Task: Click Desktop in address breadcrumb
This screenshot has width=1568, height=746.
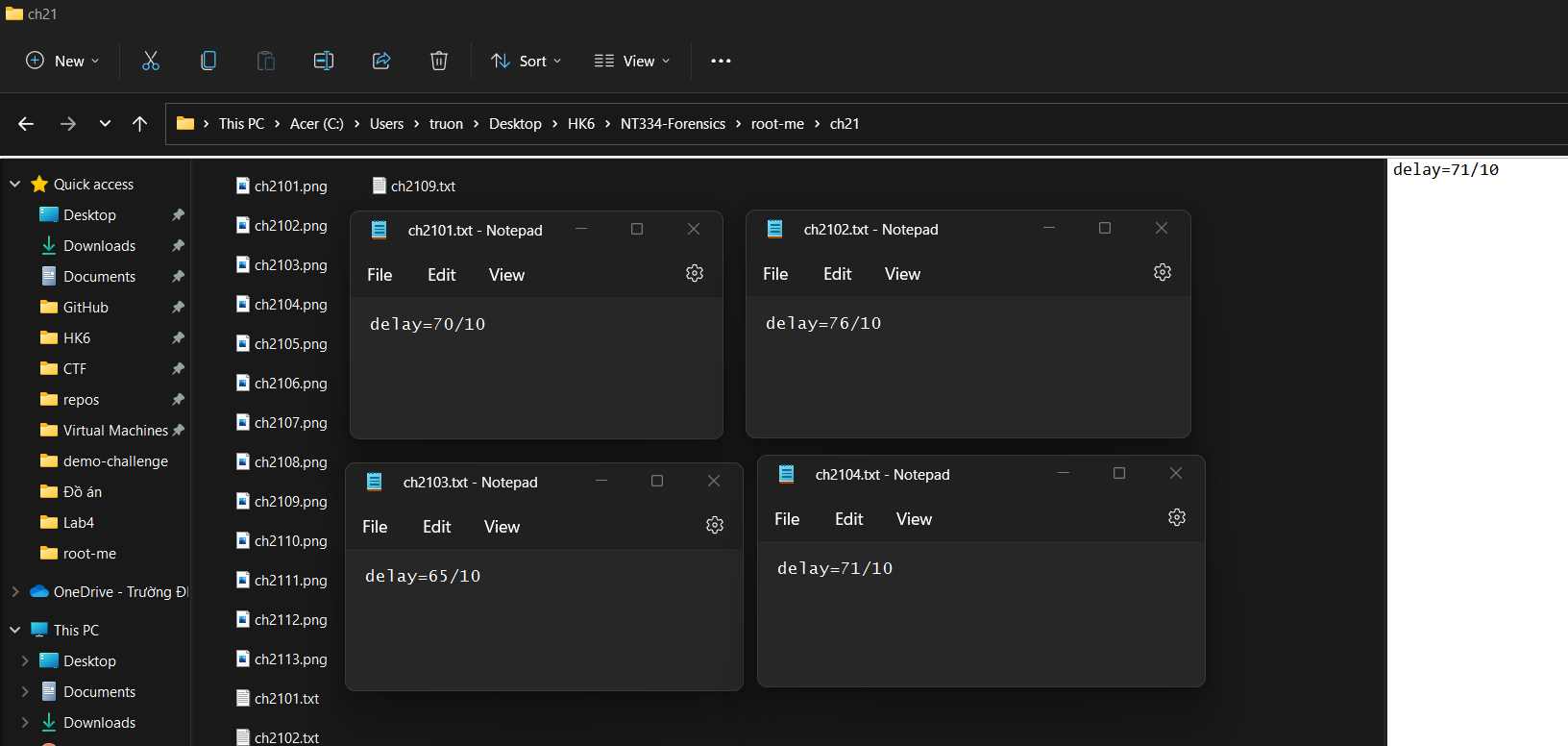Action: coord(515,123)
